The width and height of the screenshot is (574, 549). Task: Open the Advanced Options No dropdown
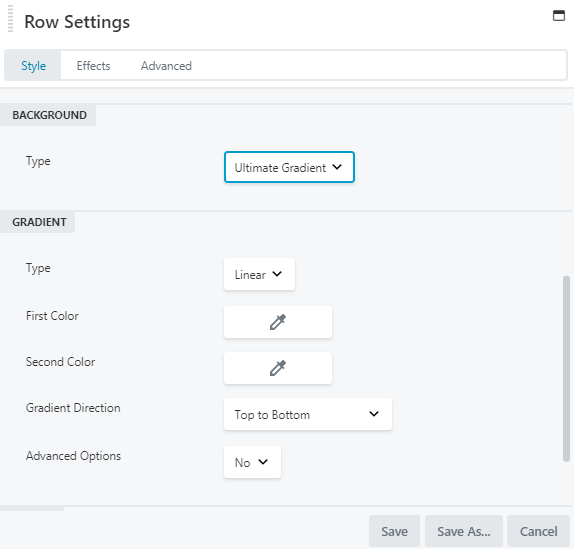click(x=252, y=462)
